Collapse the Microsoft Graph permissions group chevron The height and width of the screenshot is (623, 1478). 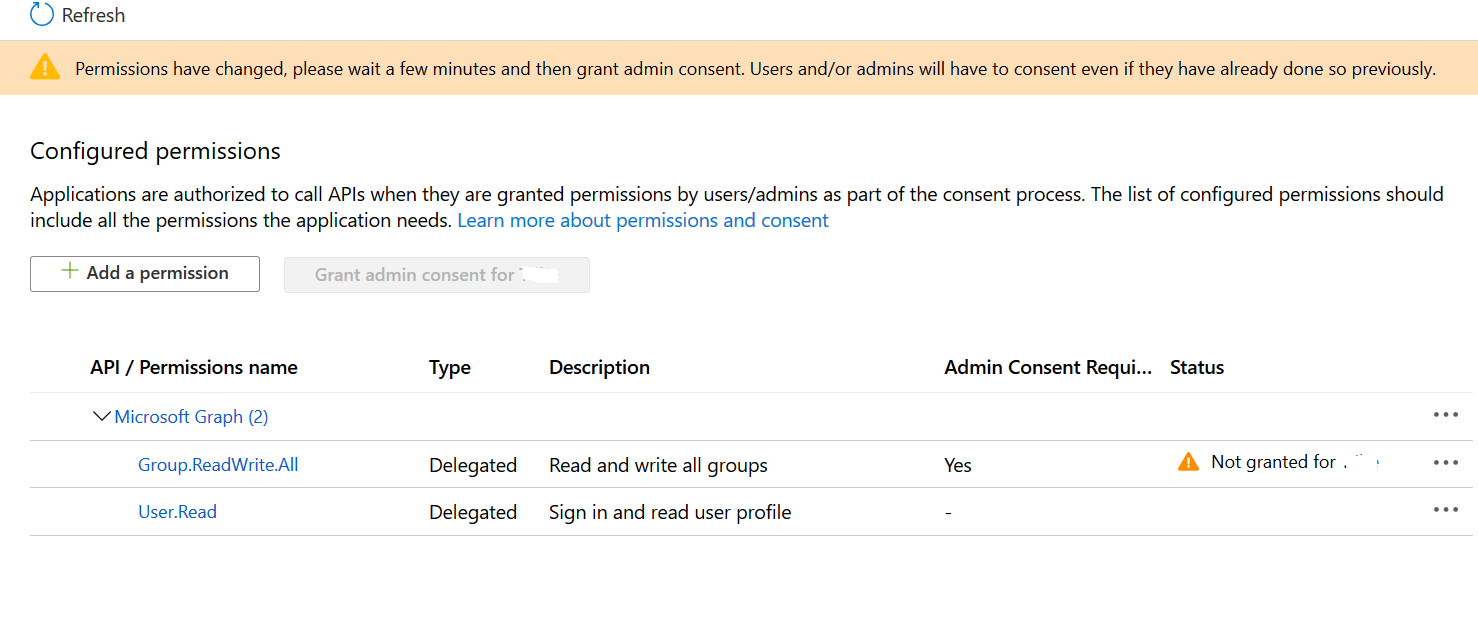pos(101,416)
